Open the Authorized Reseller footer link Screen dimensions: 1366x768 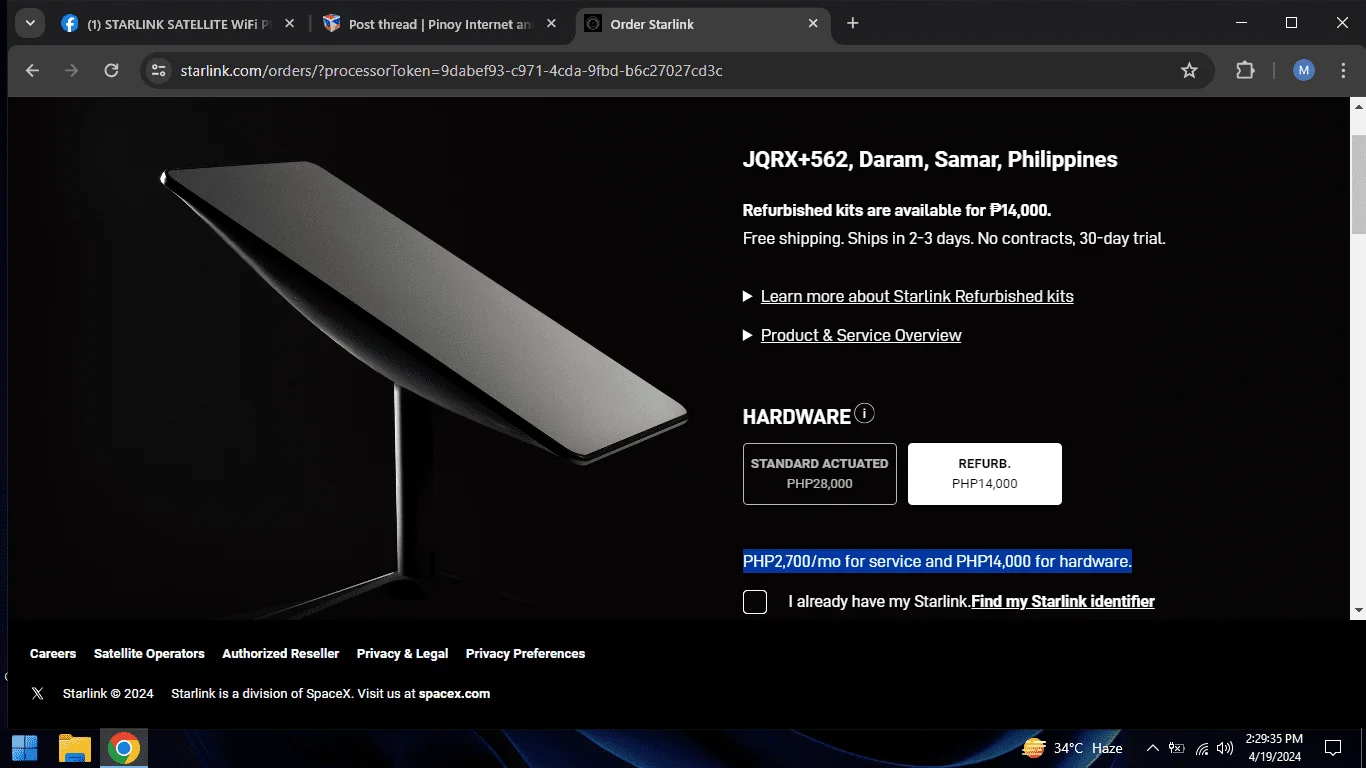coord(281,653)
